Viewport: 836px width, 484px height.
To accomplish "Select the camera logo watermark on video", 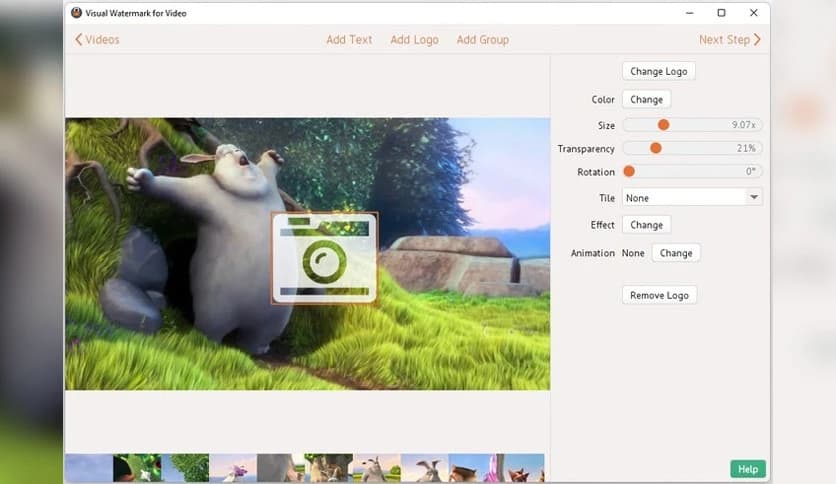I will tap(324, 258).
